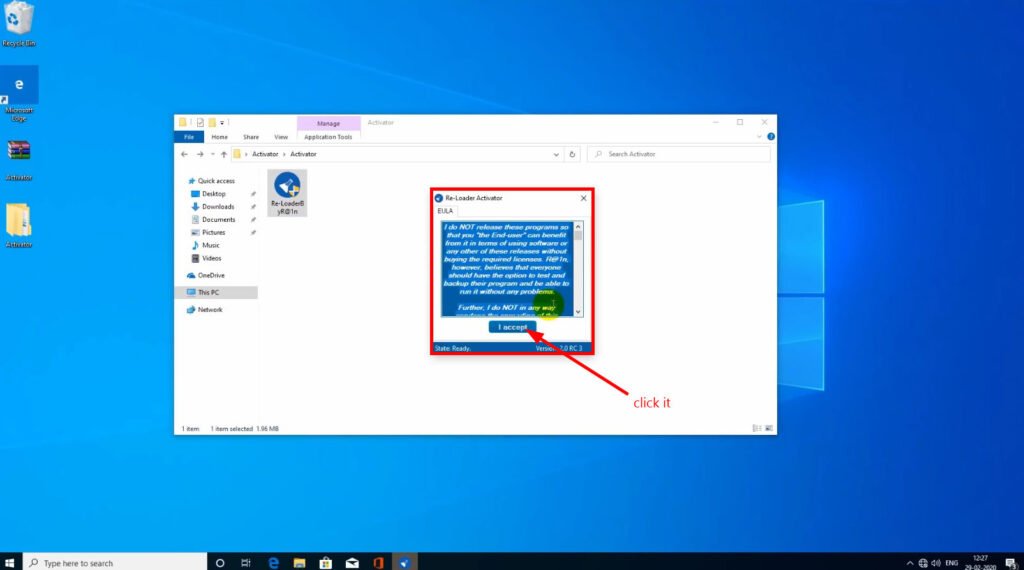Open the notification center icon

click(1011, 563)
